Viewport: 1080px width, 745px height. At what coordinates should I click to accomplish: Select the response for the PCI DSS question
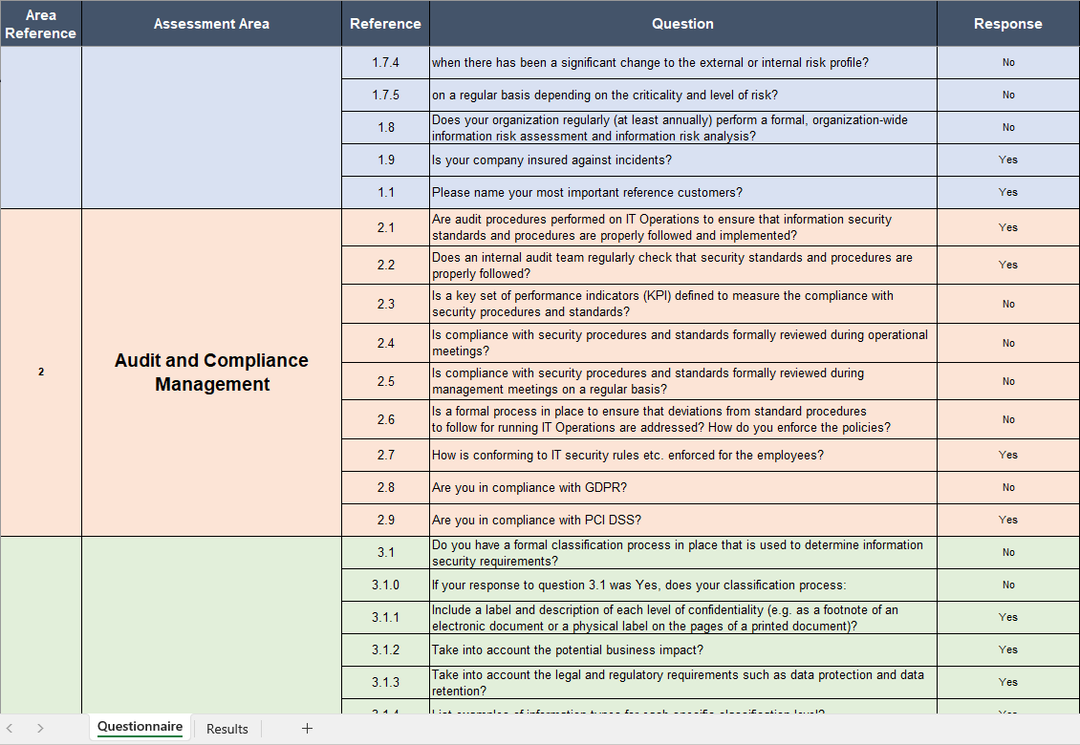[1007, 520]
